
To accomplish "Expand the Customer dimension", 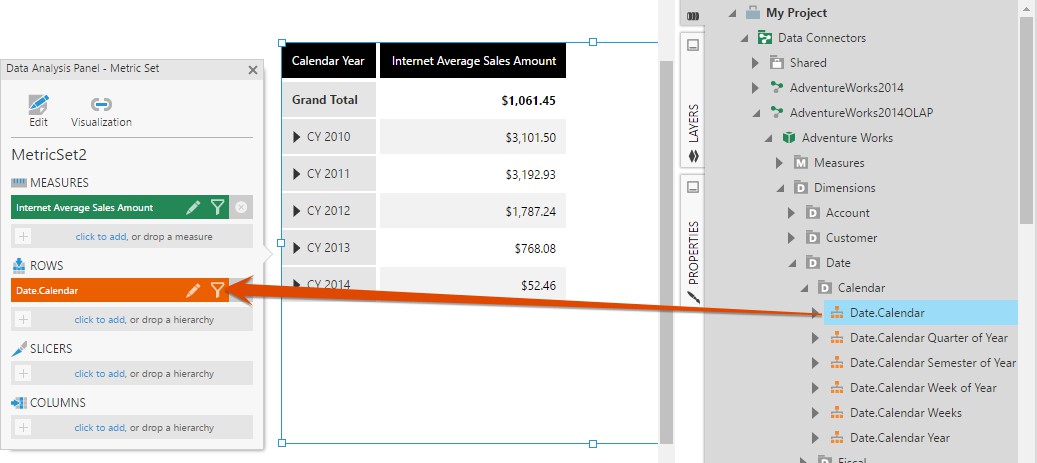I will 793,238.
